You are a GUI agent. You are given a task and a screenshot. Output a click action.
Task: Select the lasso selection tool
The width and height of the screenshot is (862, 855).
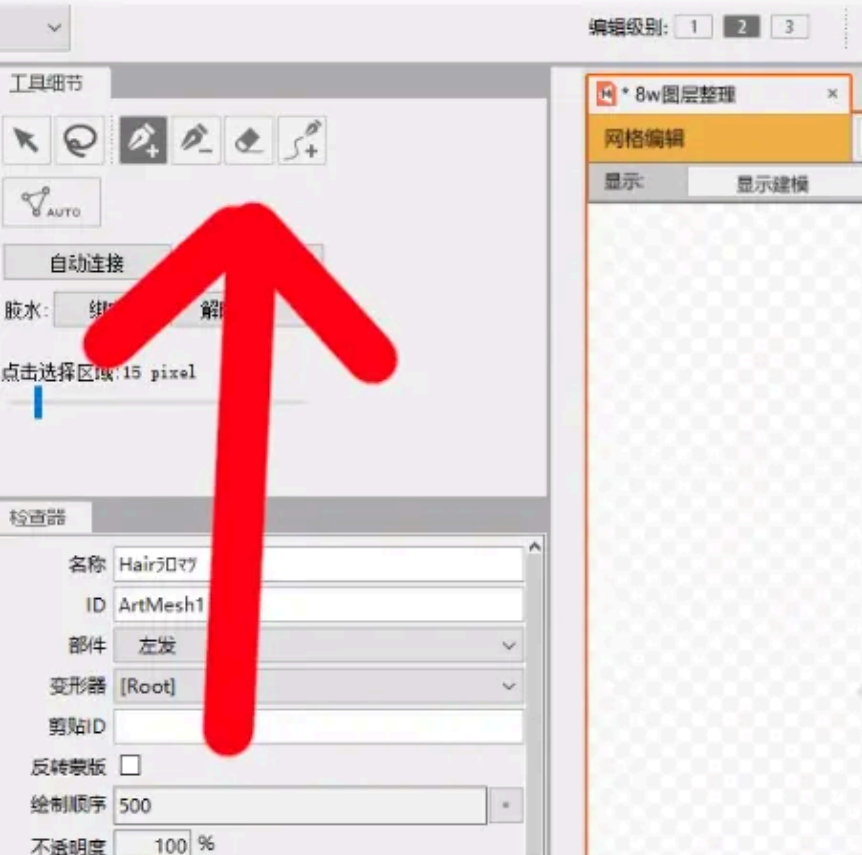pos(80,140)
